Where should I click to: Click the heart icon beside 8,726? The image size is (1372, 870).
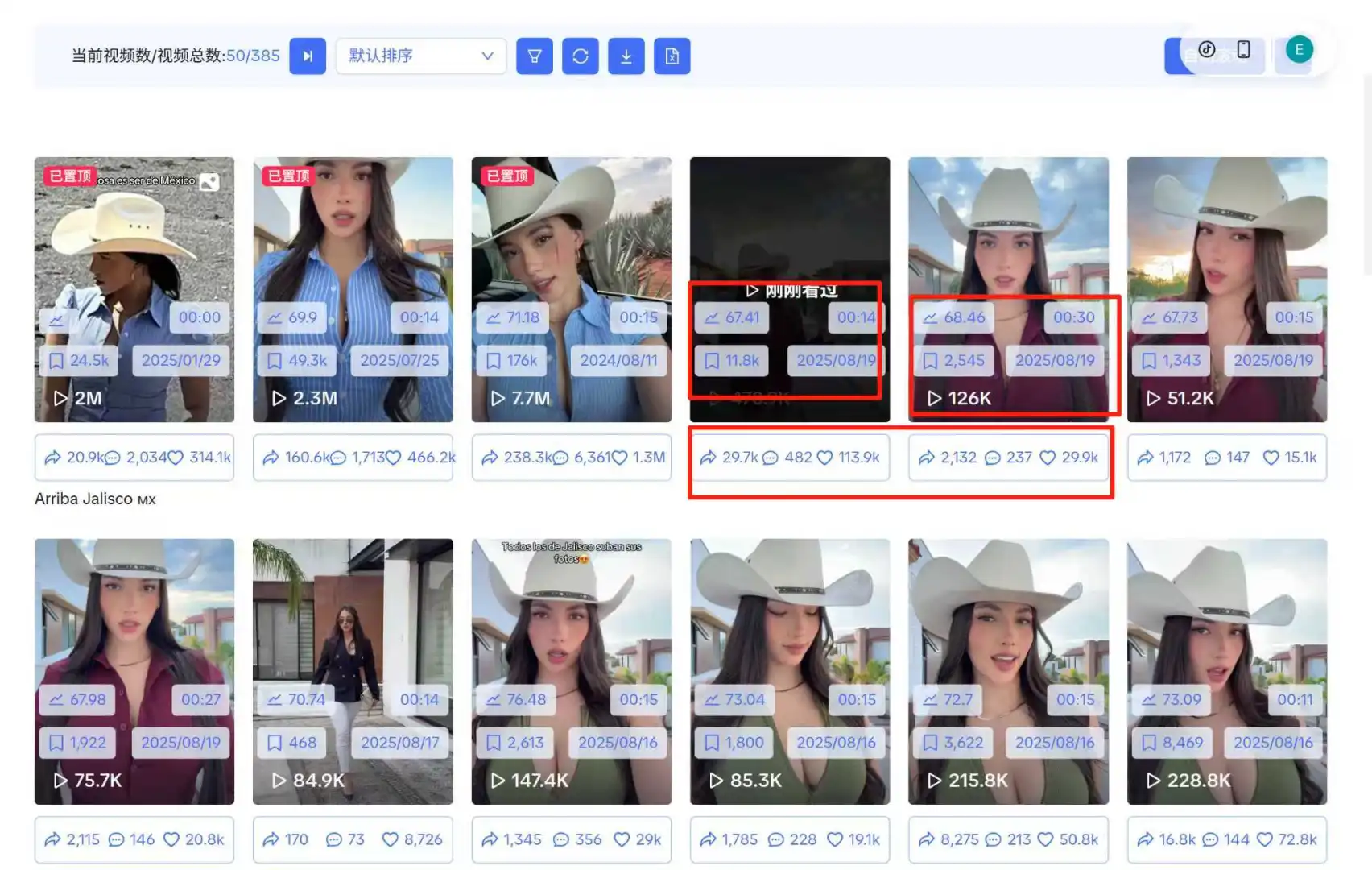click(391, 839)
